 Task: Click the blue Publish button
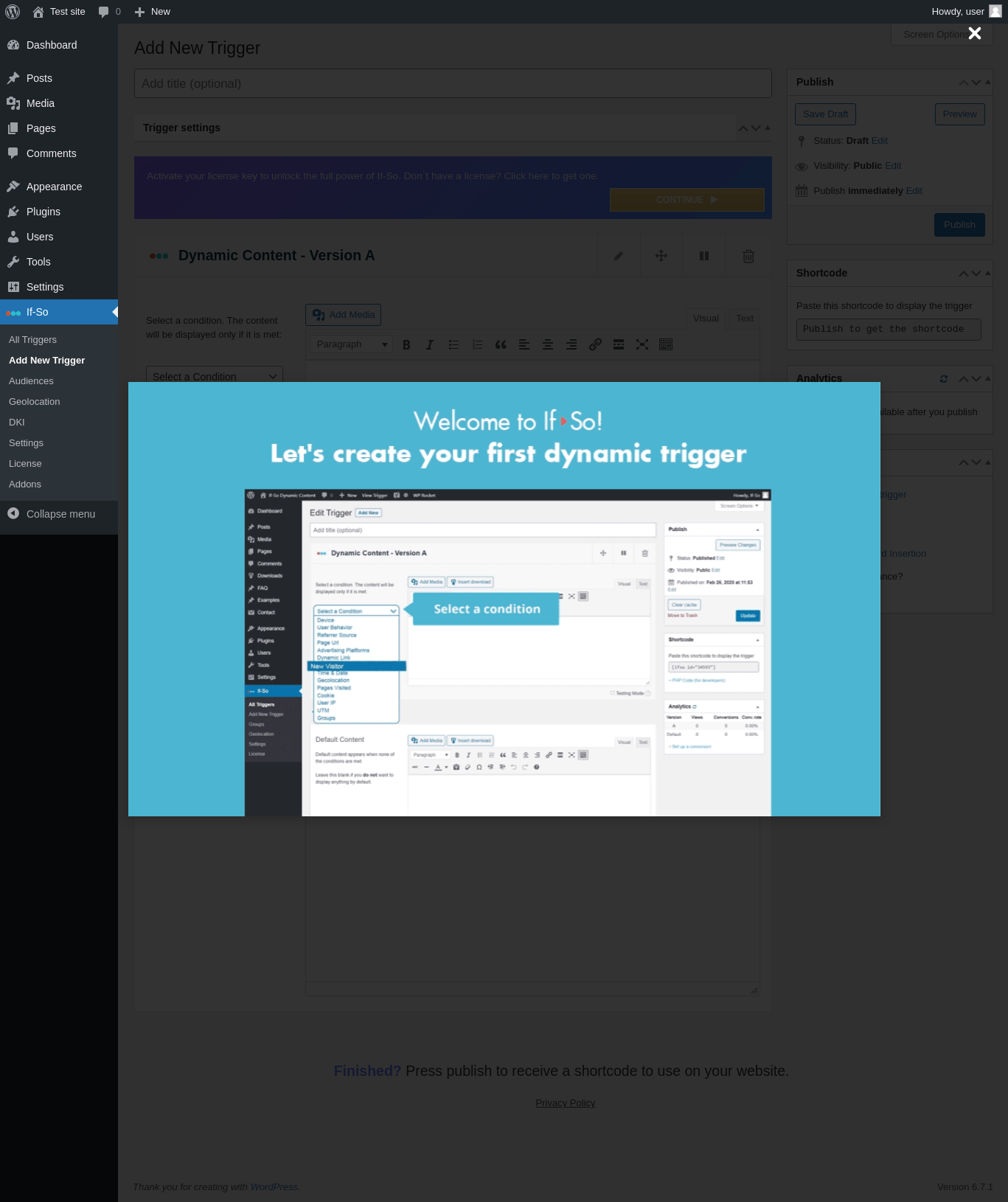[959, 225]
